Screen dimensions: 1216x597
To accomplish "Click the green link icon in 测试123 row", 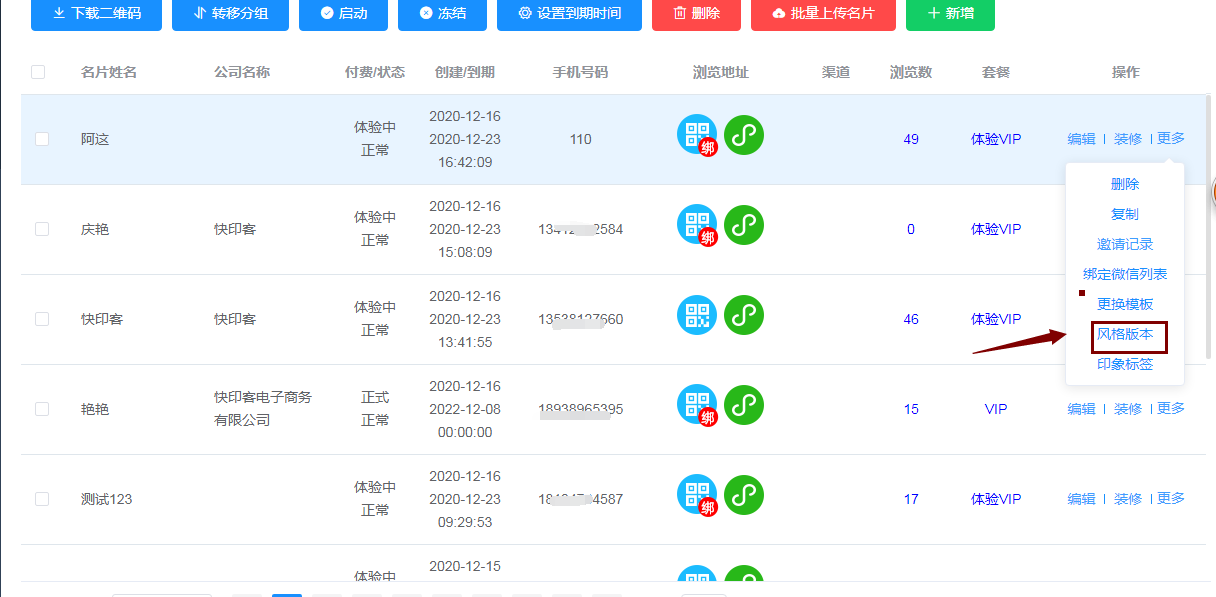I will pyautogui.click(x=743, y=495).
